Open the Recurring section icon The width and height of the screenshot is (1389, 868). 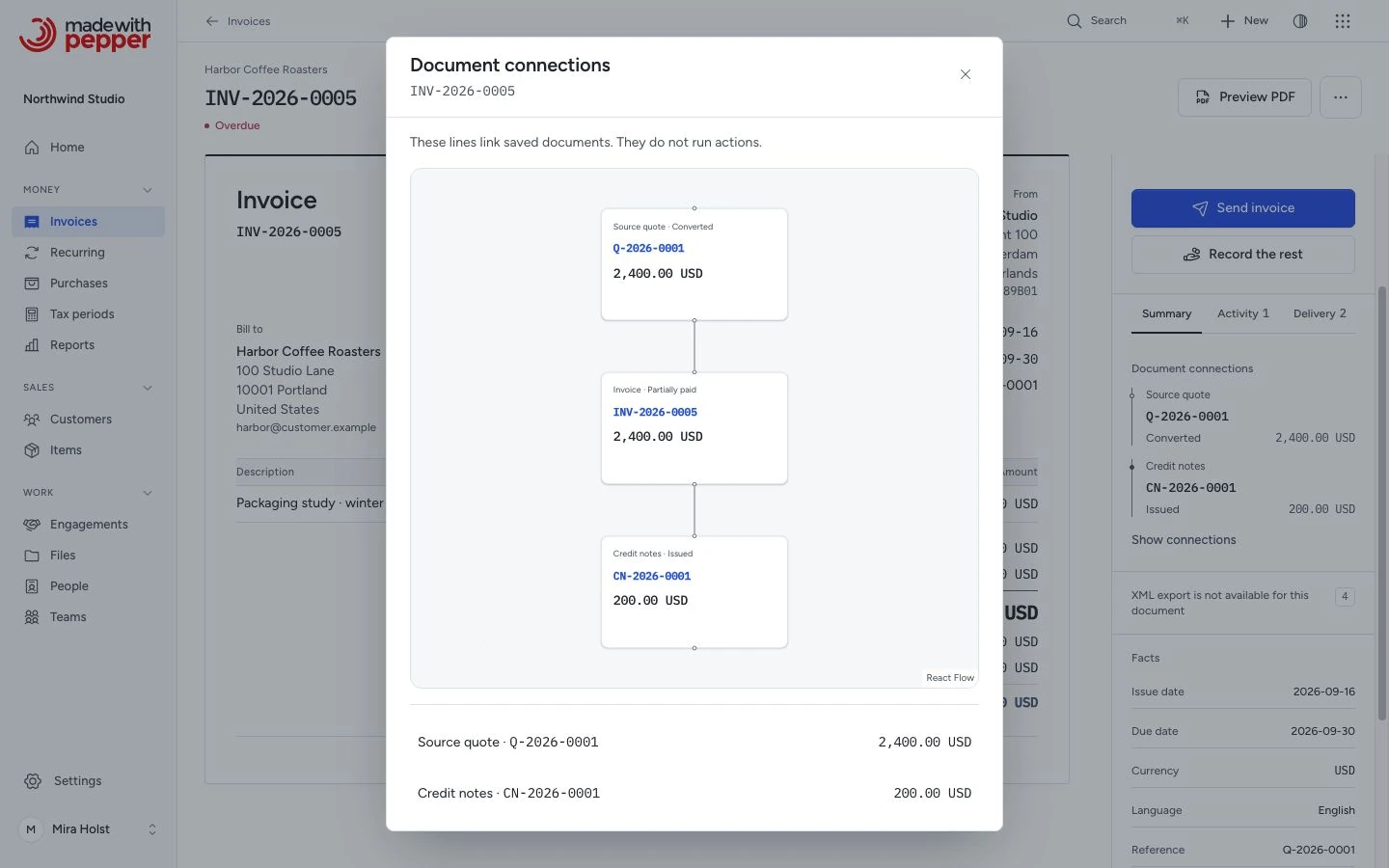point(32,253)
